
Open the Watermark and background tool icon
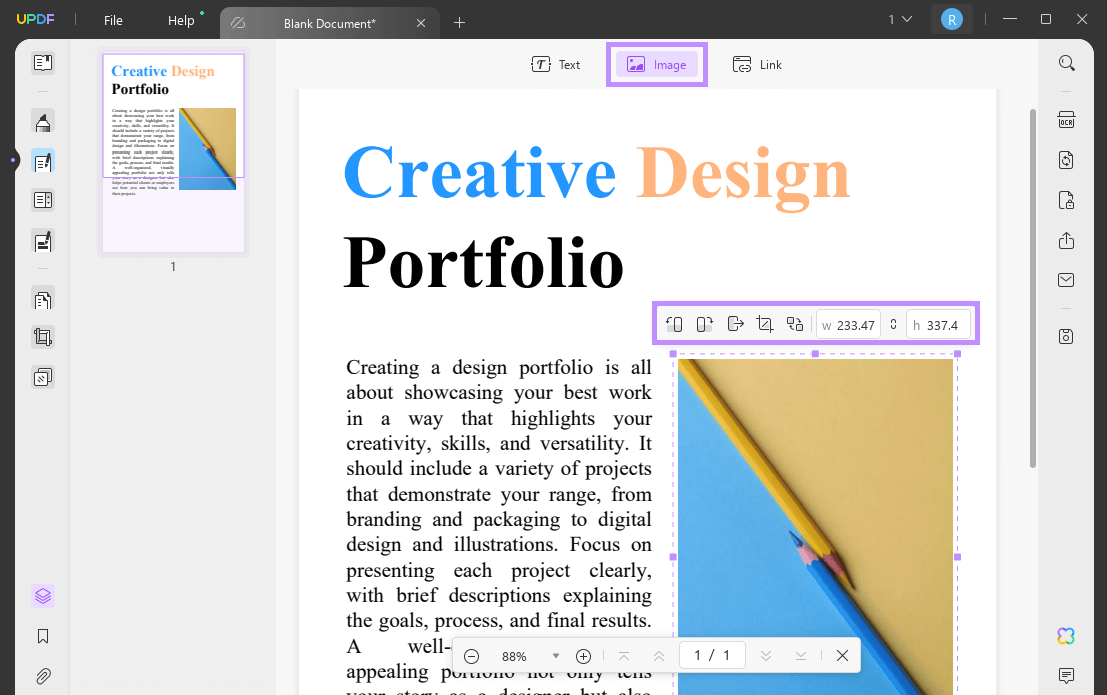pos(43,377)
